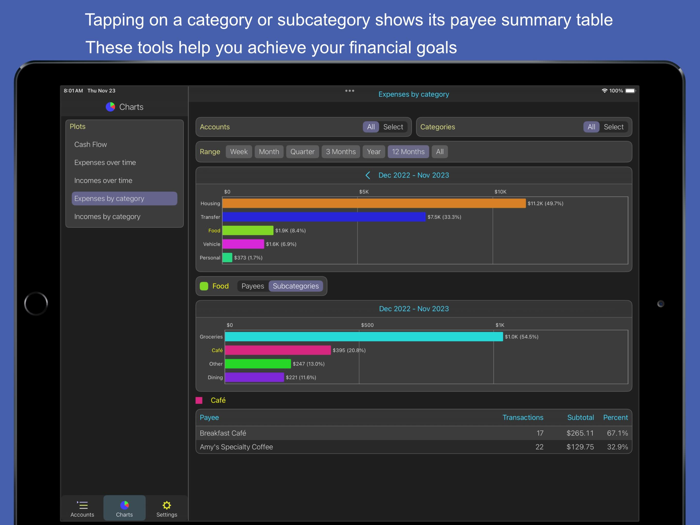Tap the green Other subcategory bar
This screenshot has height=525, width=700.
pos(258,364)
